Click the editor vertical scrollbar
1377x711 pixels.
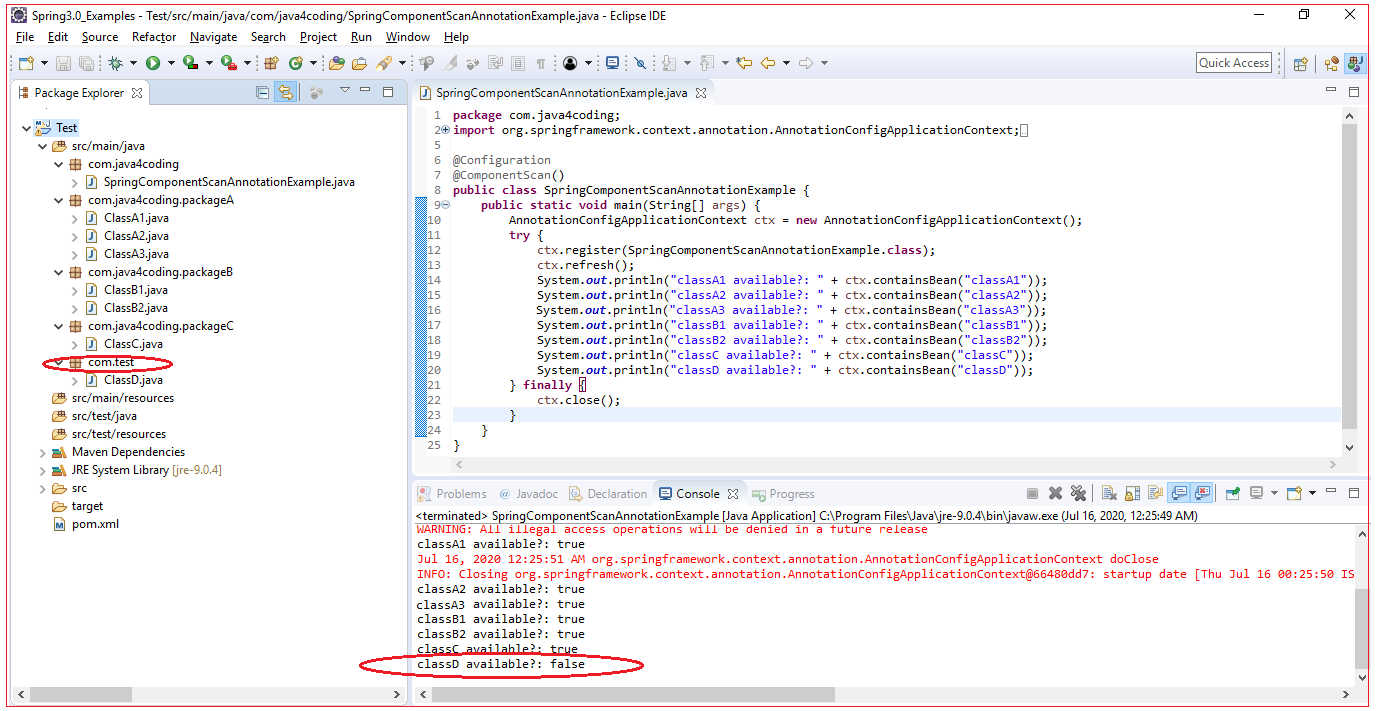point(1349,275)
